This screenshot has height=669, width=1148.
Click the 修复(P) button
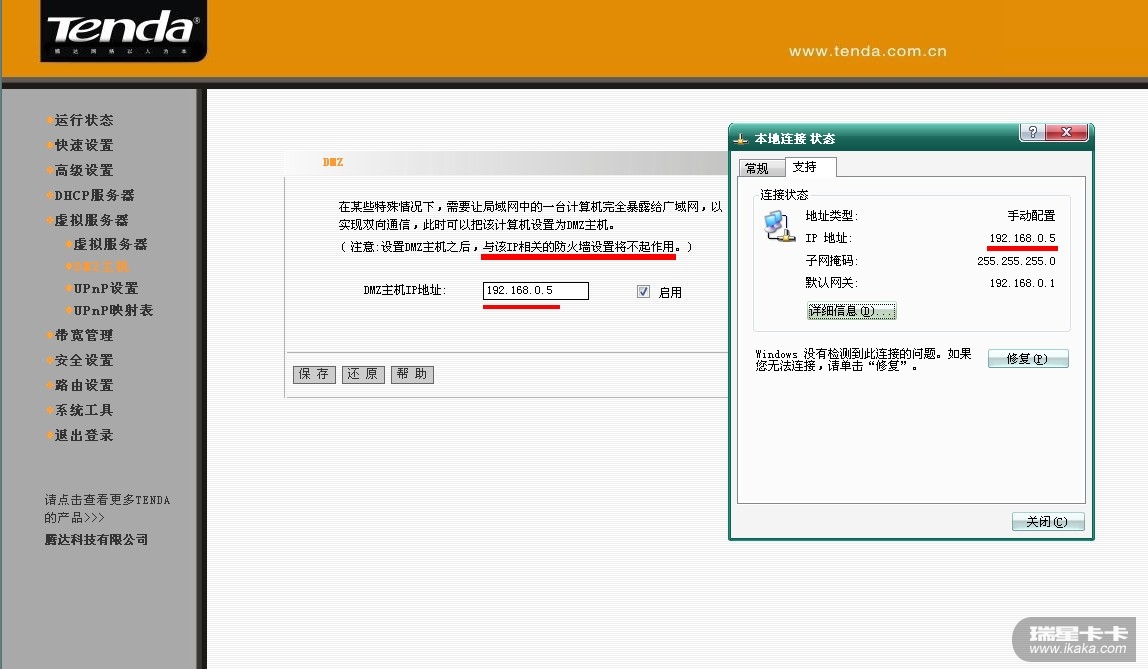(x=1028, y=359)
